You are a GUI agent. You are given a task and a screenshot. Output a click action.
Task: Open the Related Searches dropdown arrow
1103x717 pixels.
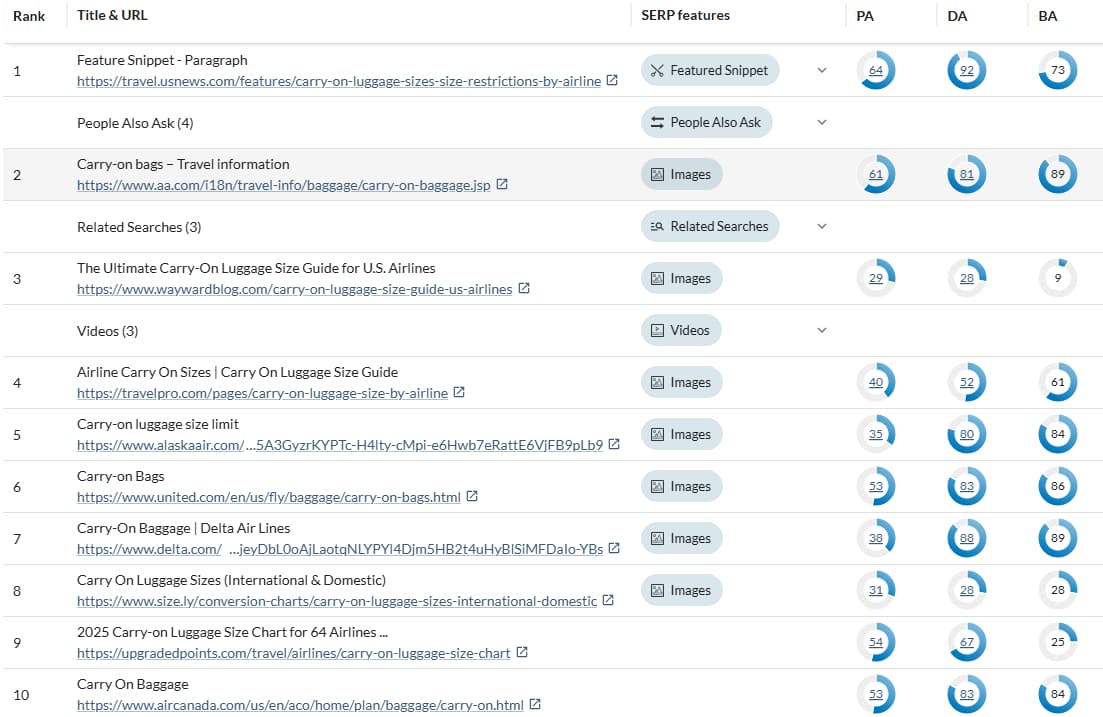(822, 226)
